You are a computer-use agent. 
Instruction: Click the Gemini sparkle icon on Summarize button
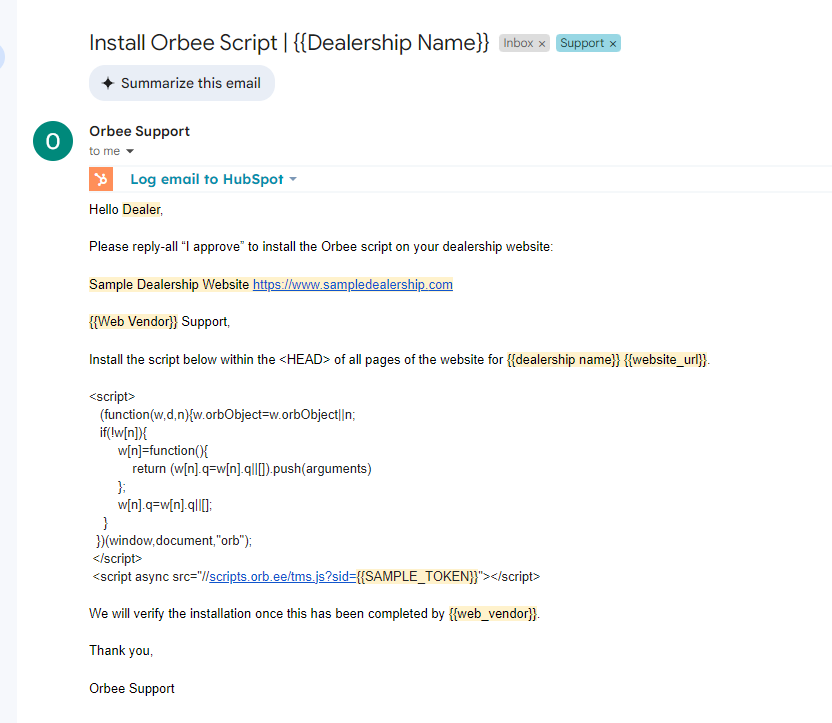108,83
